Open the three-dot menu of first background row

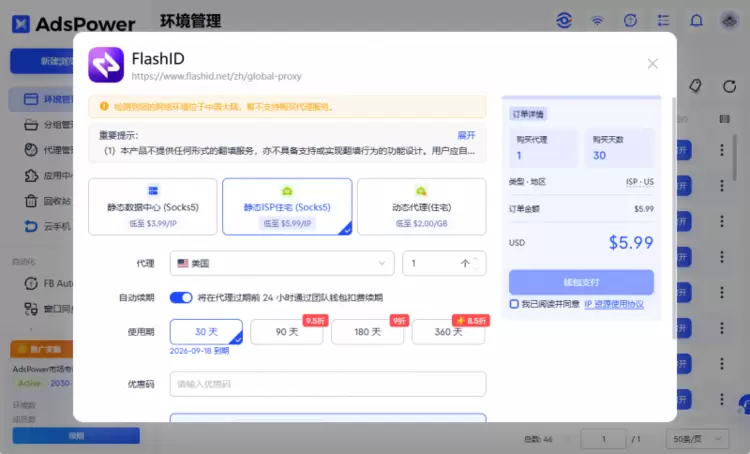[x=722, y=150]
